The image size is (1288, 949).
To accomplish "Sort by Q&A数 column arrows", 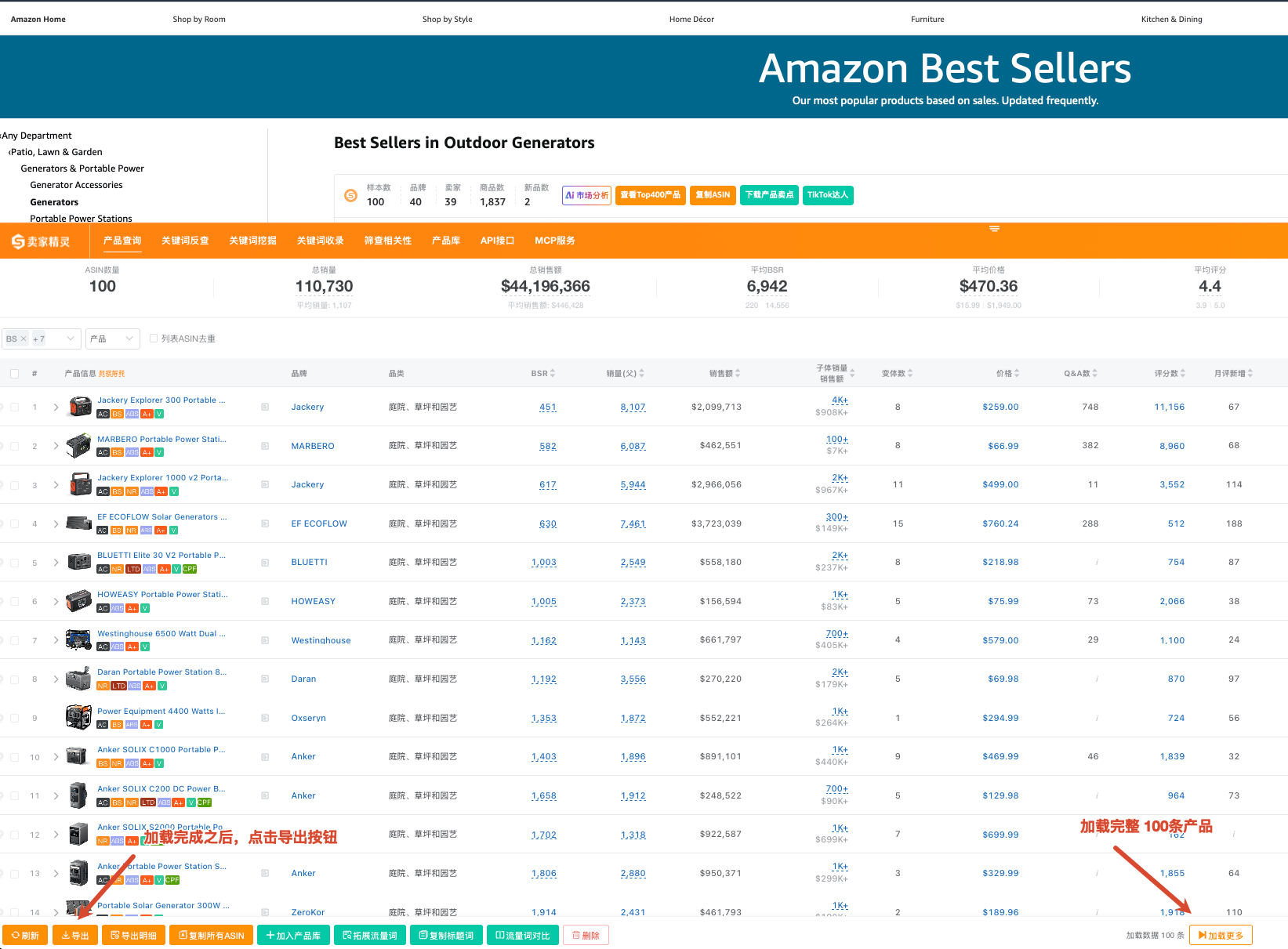I will (1095, 374).
